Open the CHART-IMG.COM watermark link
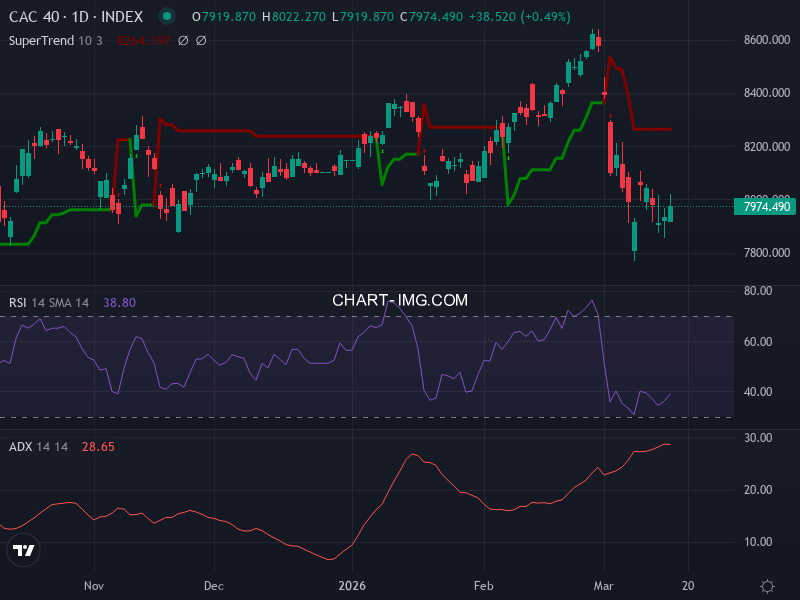 point(400,299)
